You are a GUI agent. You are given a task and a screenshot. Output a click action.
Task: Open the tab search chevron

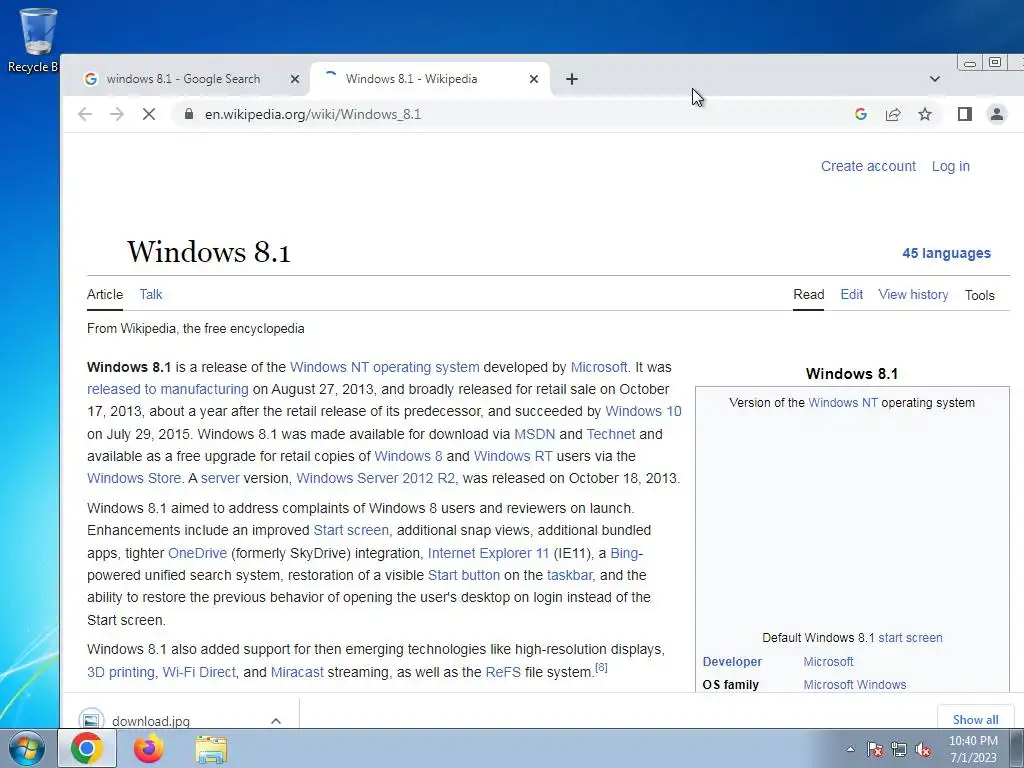point(935,79)
